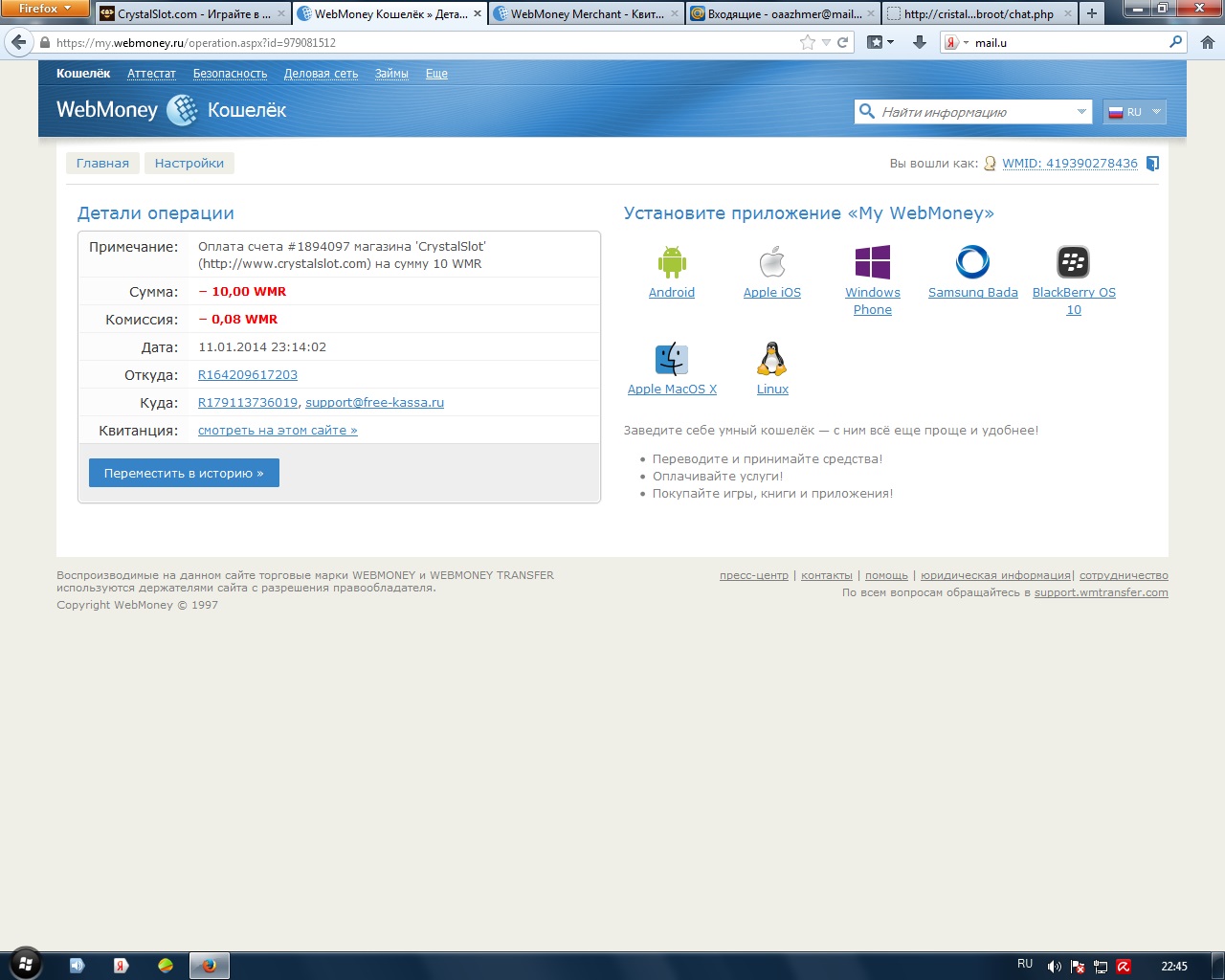Go to the browser home page icon

click(1208, 42)
